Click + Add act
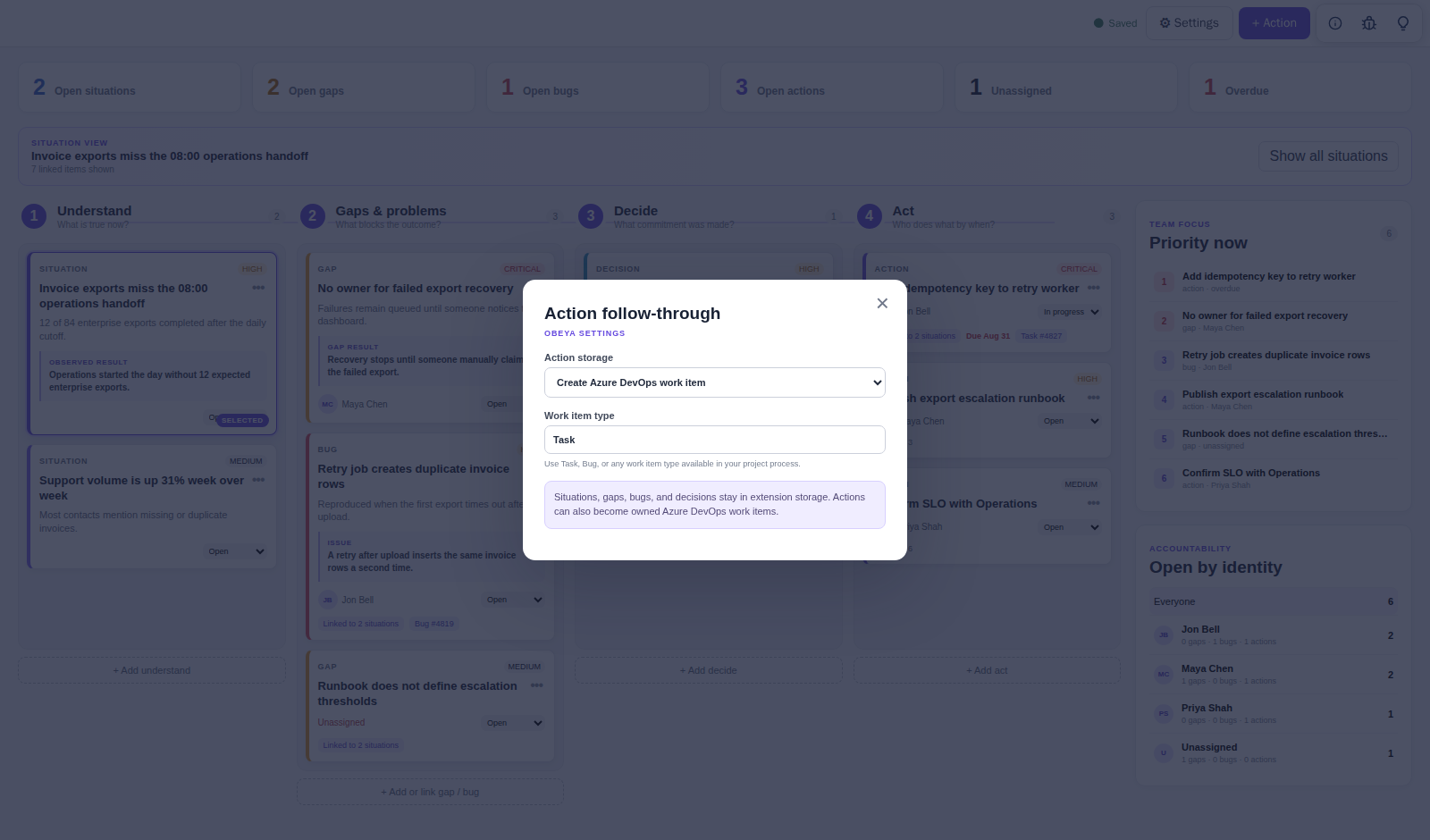 pos(987,670)
